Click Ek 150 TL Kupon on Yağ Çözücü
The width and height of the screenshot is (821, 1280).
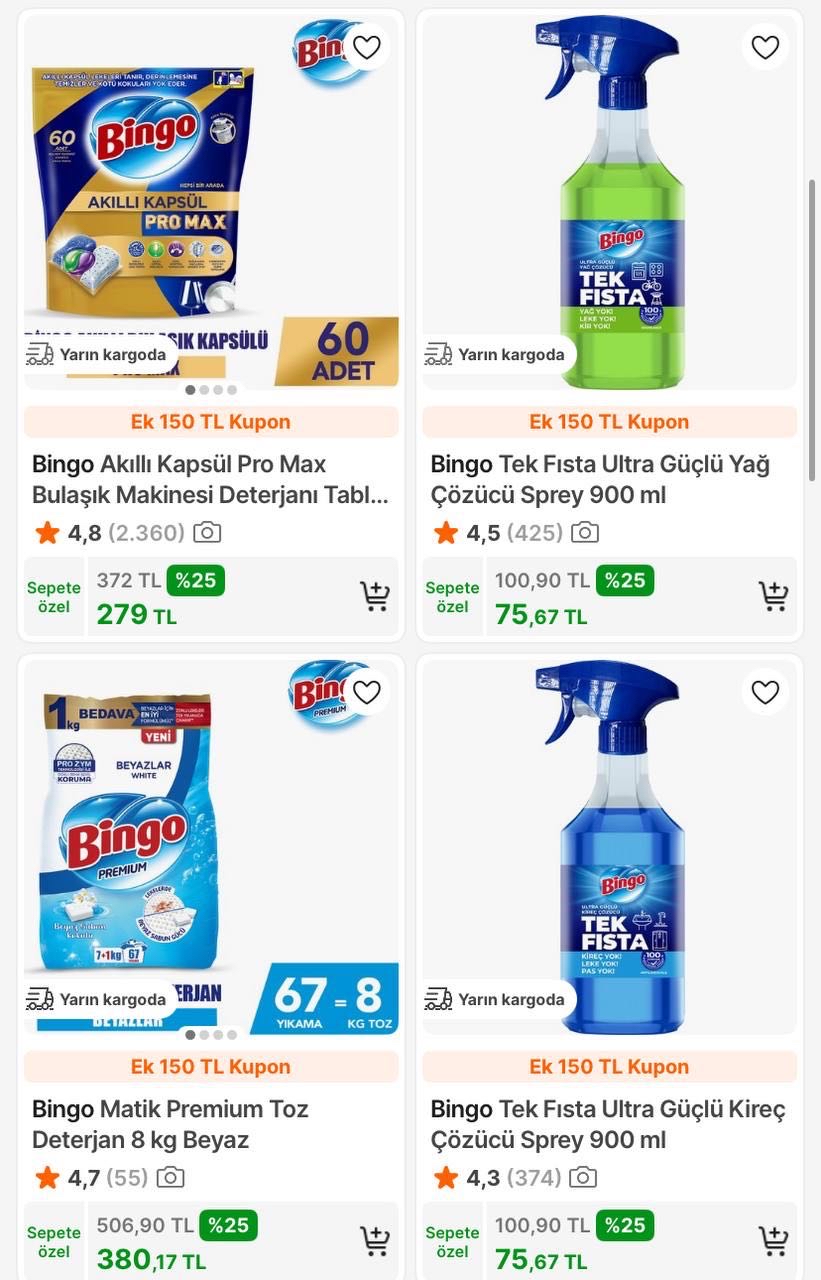tap(609, 422)
